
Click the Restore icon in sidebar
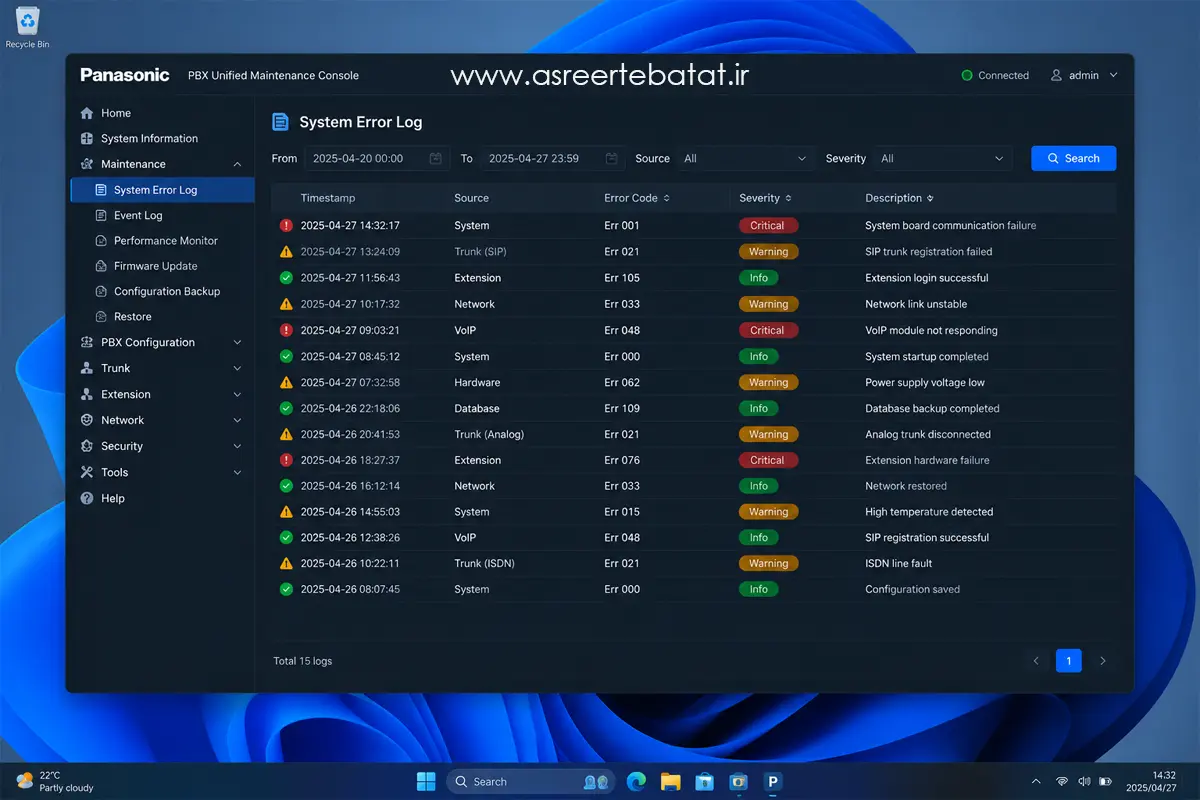(x=100, y=317)
